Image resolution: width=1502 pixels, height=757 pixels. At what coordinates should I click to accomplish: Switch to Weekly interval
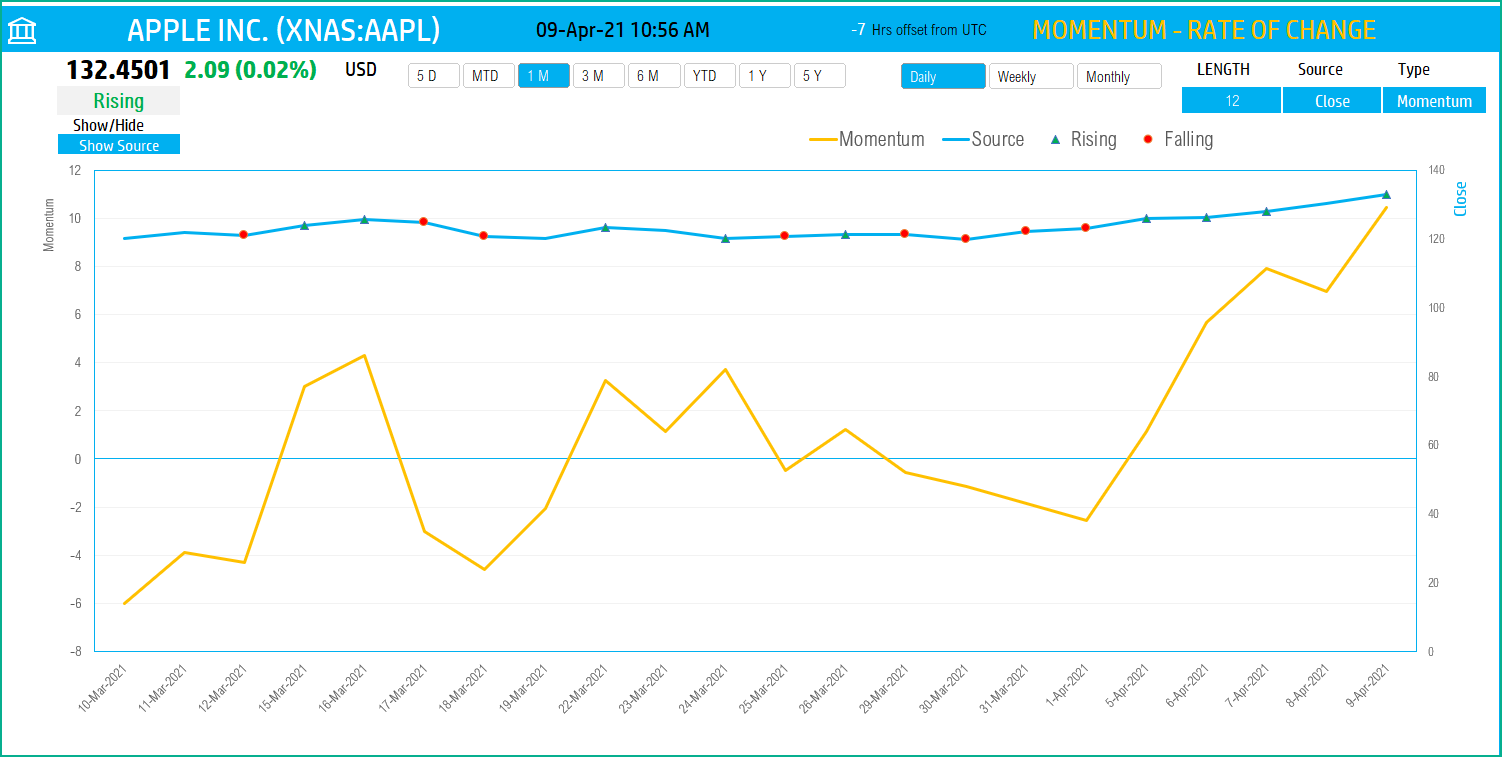1031,76
